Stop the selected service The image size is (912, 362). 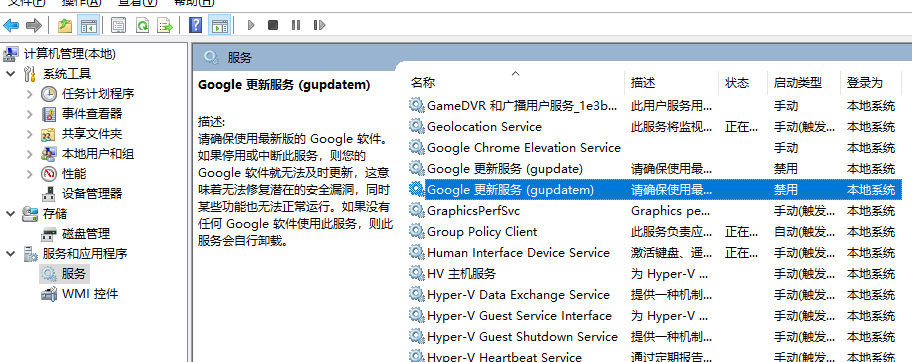coord(273,25)
